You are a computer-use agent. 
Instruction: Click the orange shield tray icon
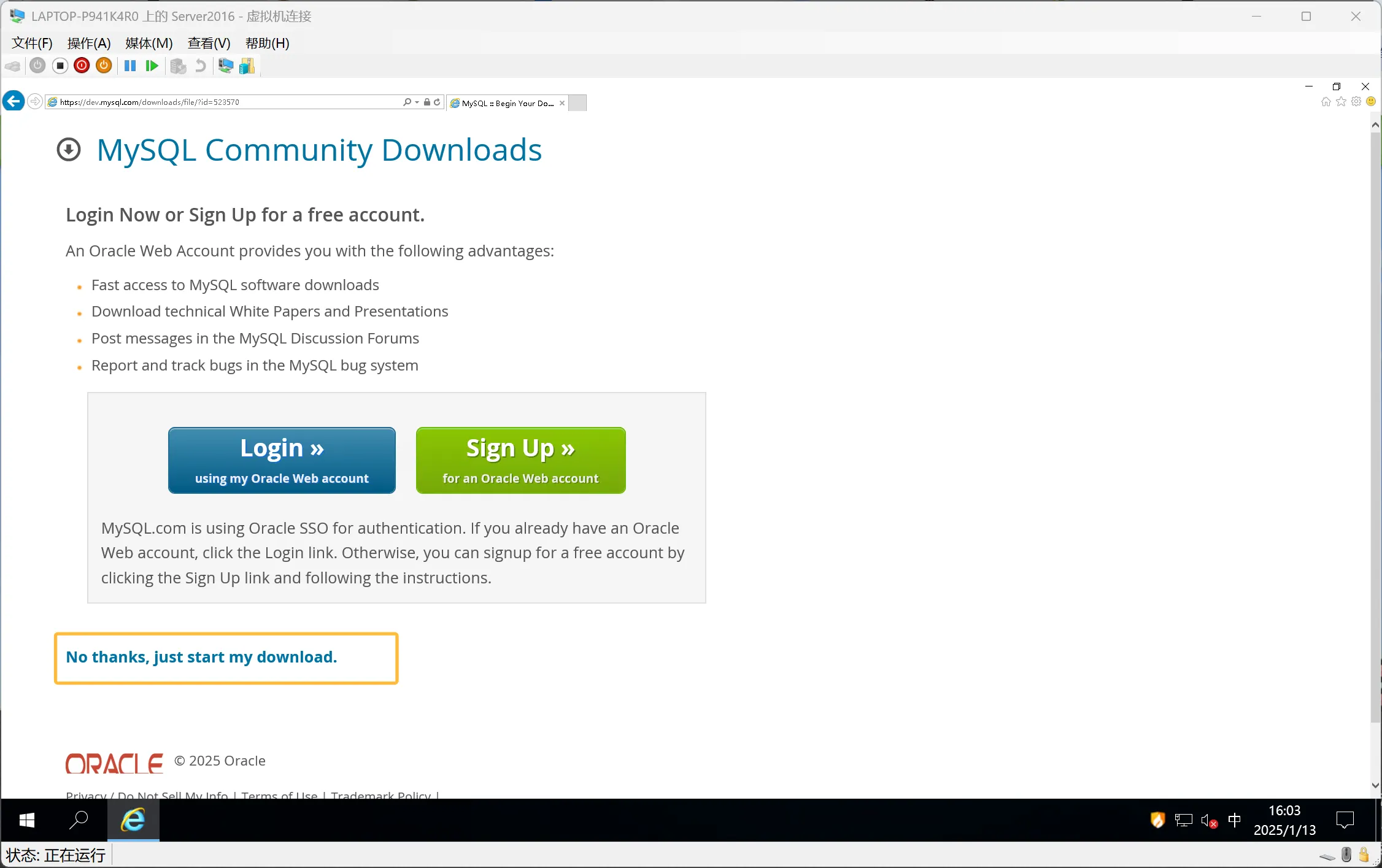(x=1157, y=820)
